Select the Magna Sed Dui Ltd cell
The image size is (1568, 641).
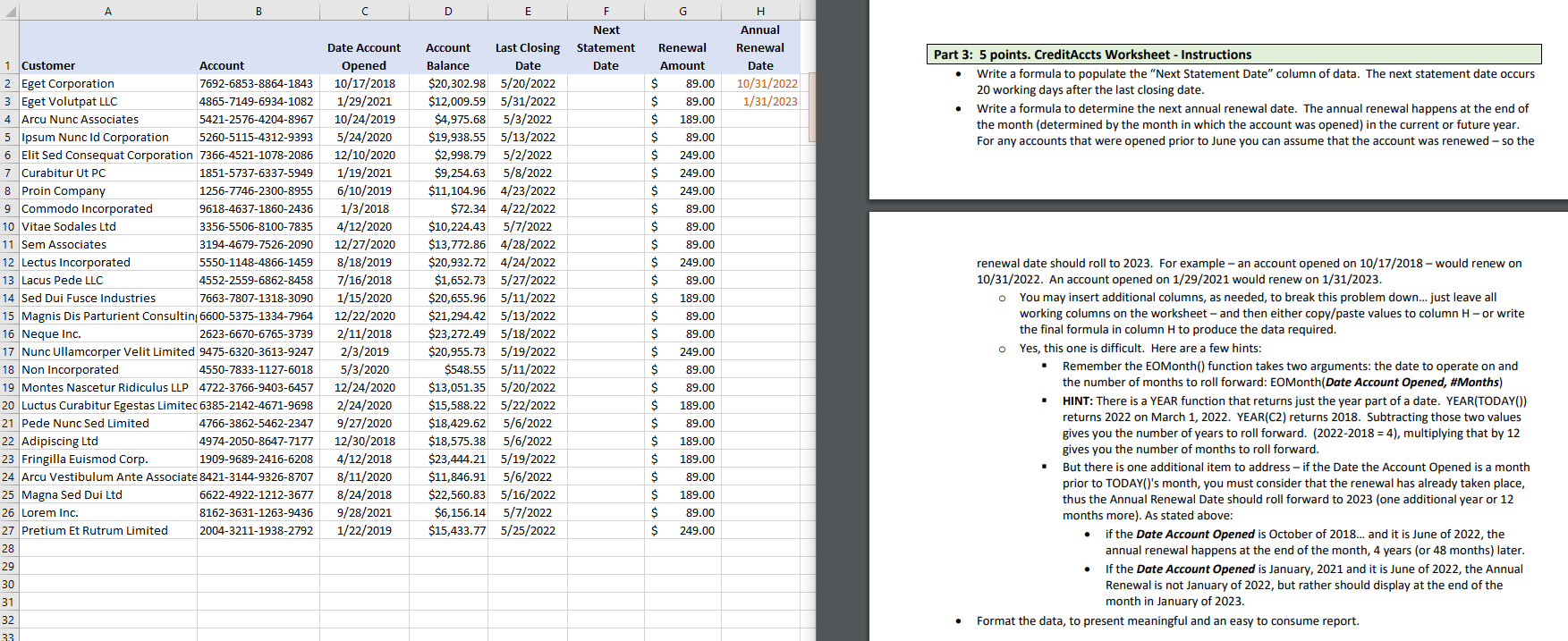pos(108,494)
